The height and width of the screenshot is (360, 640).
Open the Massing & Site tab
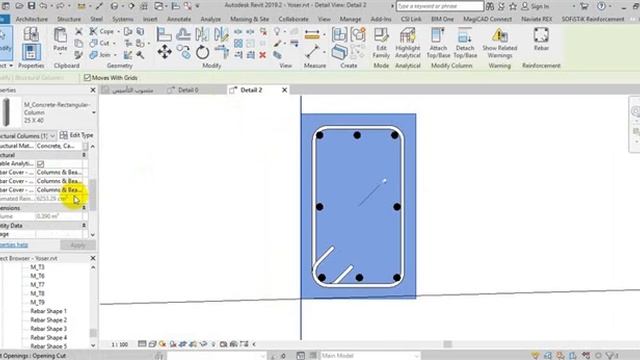tap(249, 19)
